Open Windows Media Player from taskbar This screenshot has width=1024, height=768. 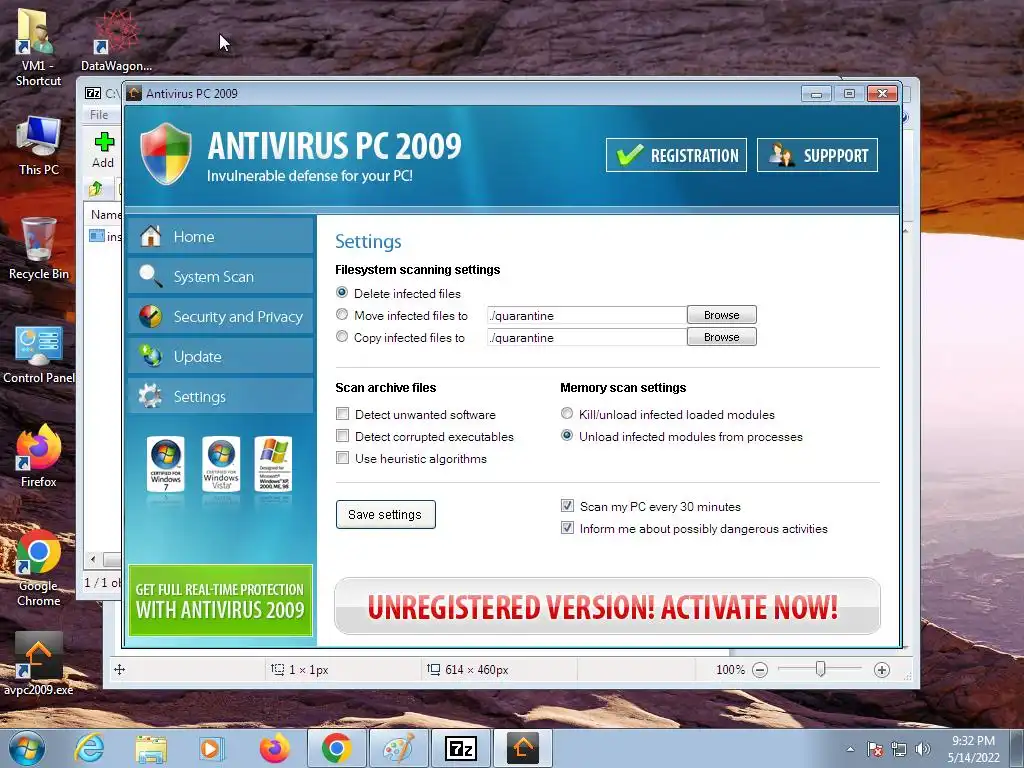[x=211, y=748]
